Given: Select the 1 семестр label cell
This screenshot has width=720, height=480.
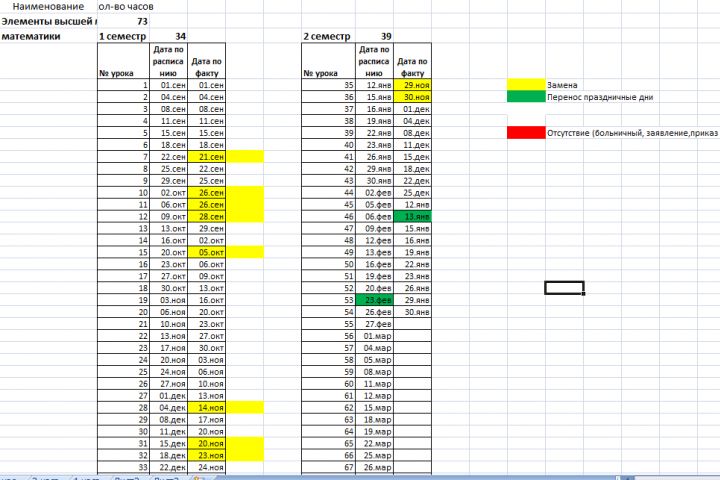Looking at the screenshot, I should 123,36.
